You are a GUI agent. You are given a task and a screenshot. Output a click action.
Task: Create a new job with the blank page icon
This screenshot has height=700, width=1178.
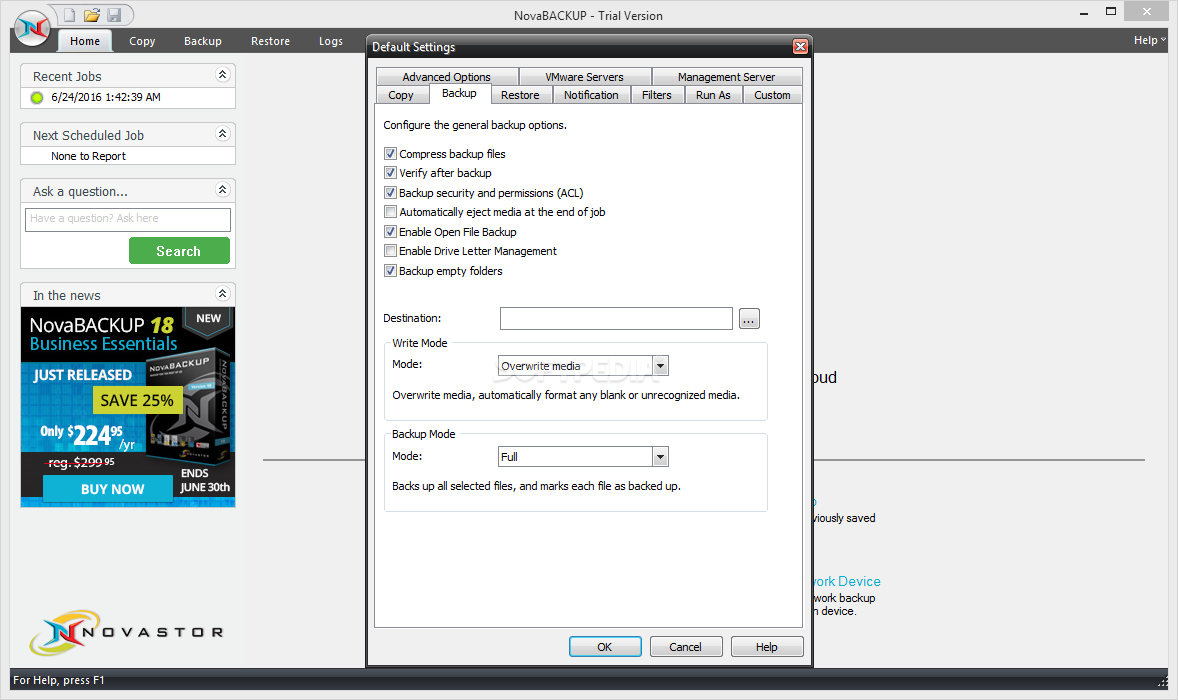[x=69, y=15]
